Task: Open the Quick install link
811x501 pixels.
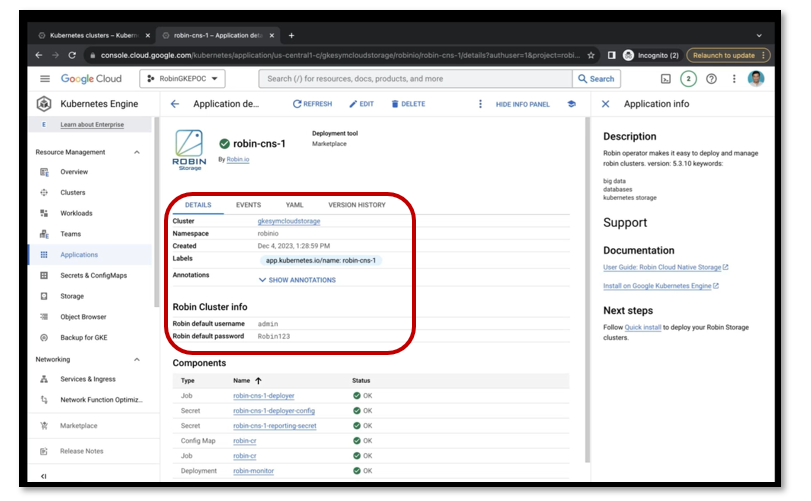Action: click(643, 327)
